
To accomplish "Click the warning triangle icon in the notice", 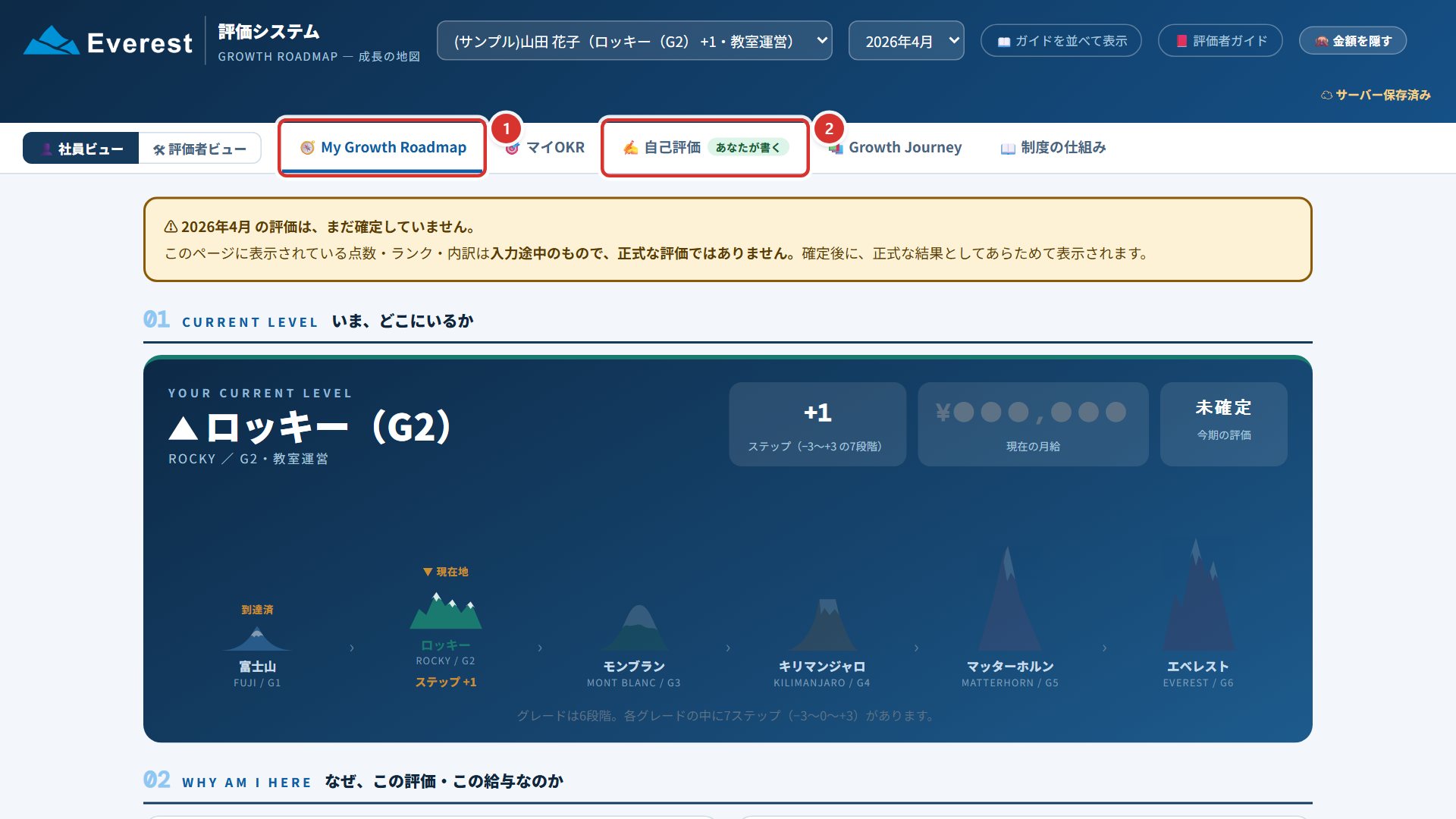I will click(x=171, y=227).
